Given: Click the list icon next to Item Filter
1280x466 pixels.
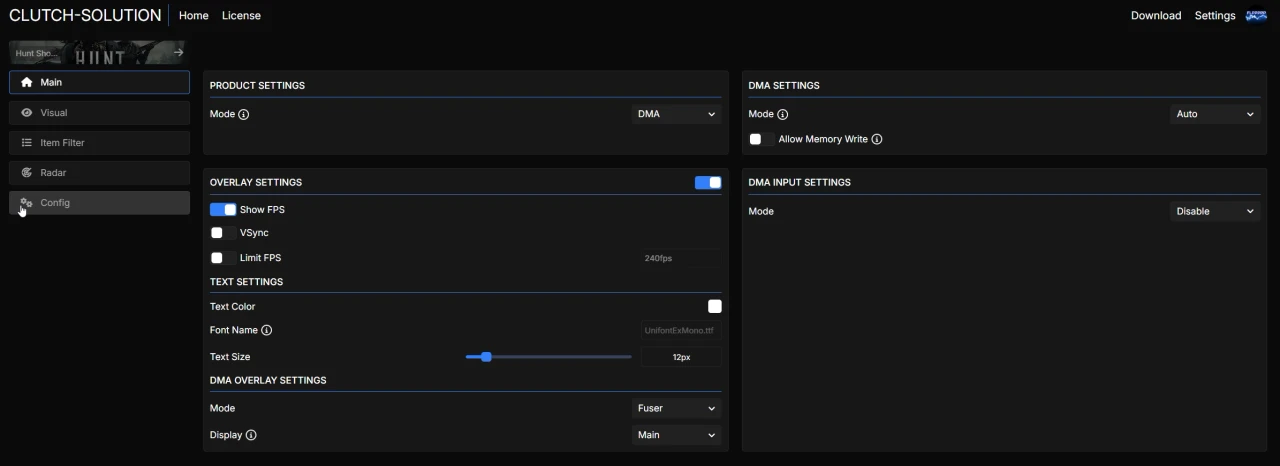Looking at the screenshot, I should [x=27, y=143].
